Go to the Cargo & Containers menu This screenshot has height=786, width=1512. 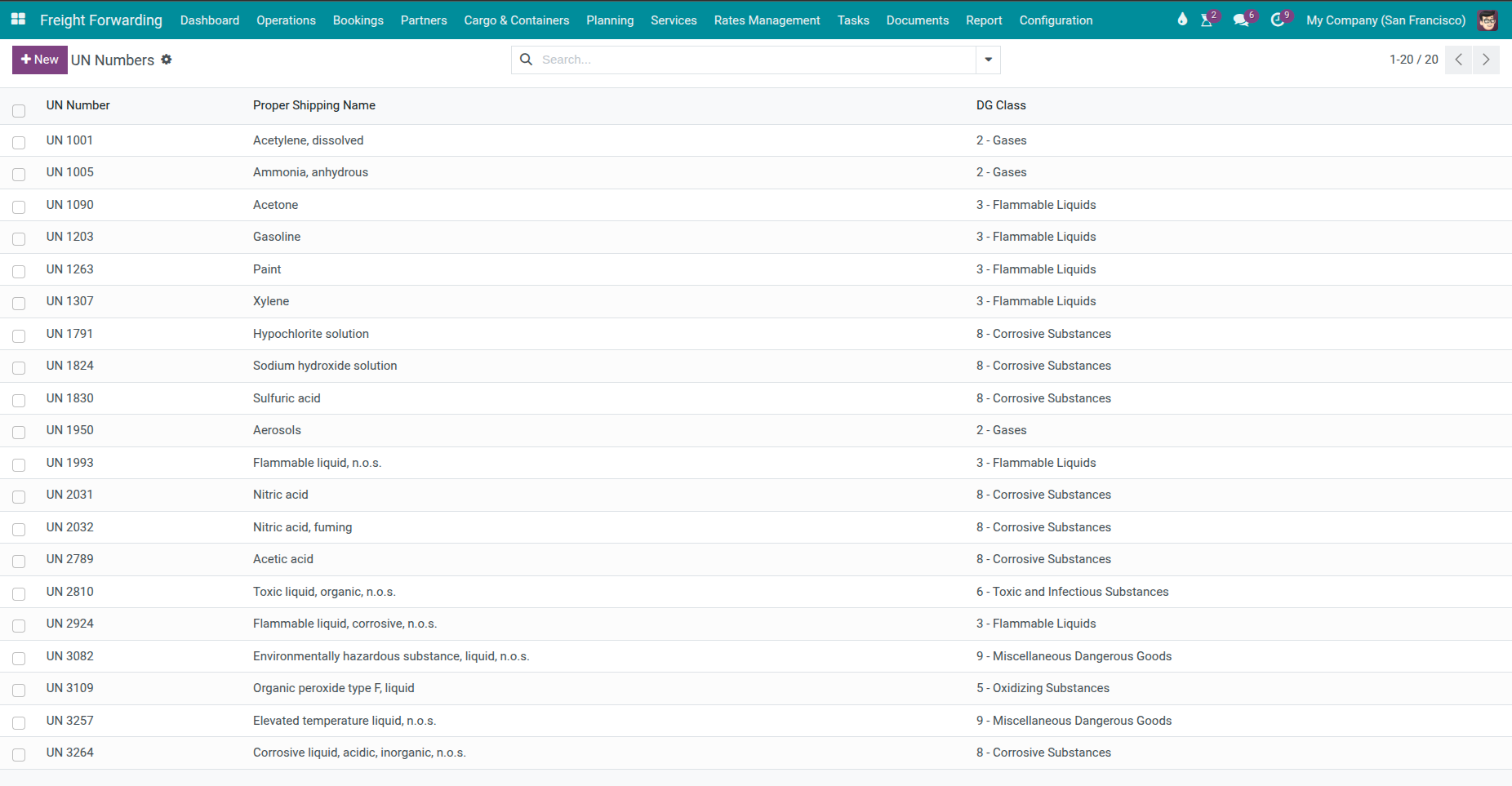click(516, 20)
